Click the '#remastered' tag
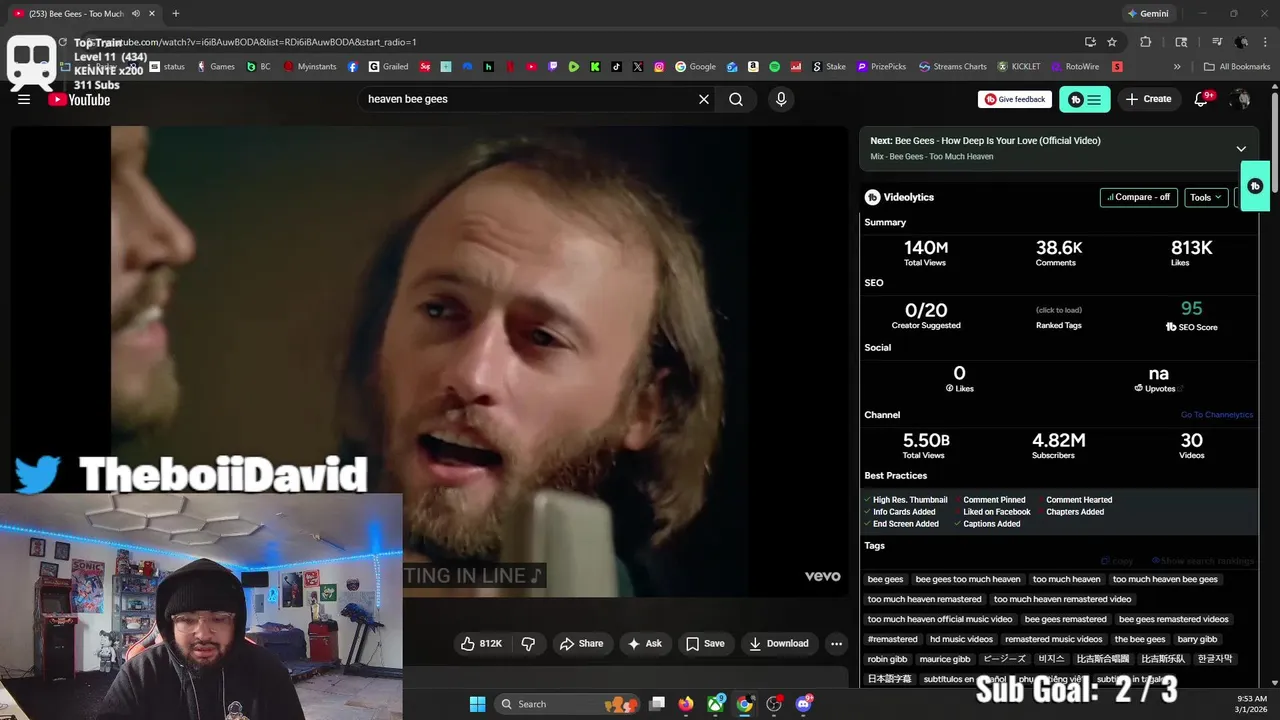The image size is (1280, 720). tap(892, 639)
